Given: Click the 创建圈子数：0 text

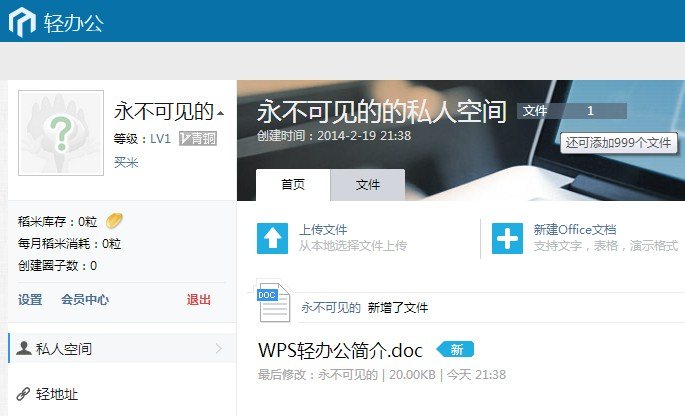Looking at the screenshot, I should [57, 266].
